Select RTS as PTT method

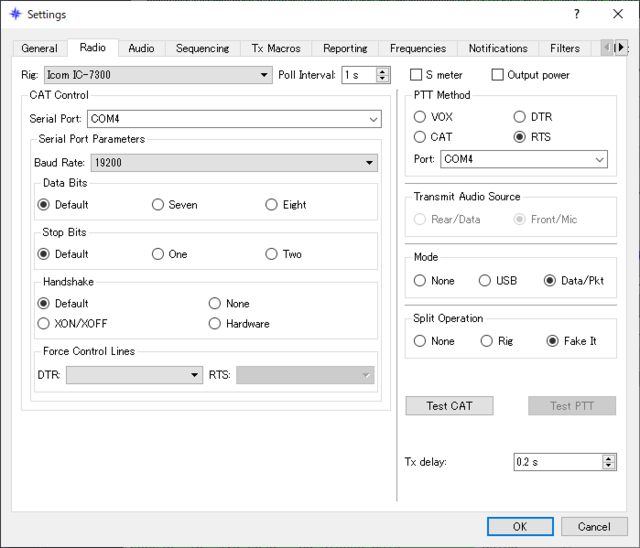[519, 137]
